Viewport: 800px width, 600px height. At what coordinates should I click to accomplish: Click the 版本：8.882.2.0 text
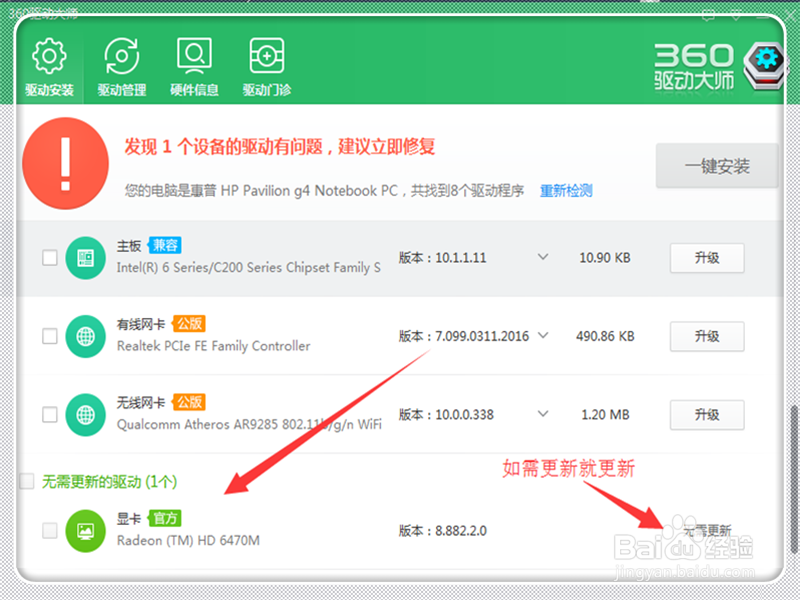pos(442,531)
